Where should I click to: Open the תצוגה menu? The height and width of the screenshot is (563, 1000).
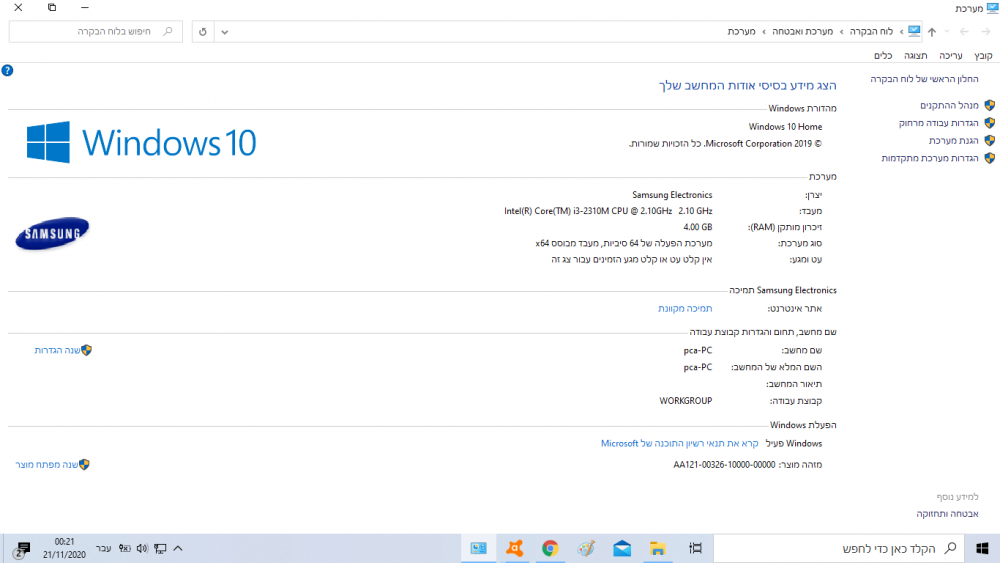coord(915,56)
